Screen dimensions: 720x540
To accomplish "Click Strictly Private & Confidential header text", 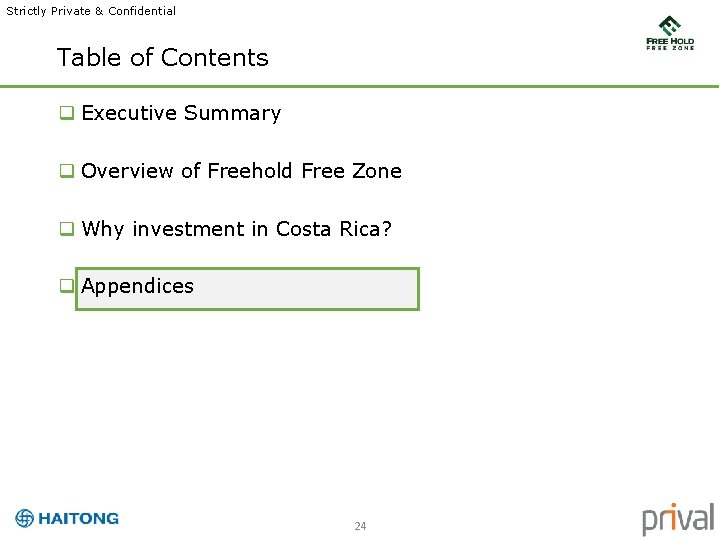I will coord(91,11).
